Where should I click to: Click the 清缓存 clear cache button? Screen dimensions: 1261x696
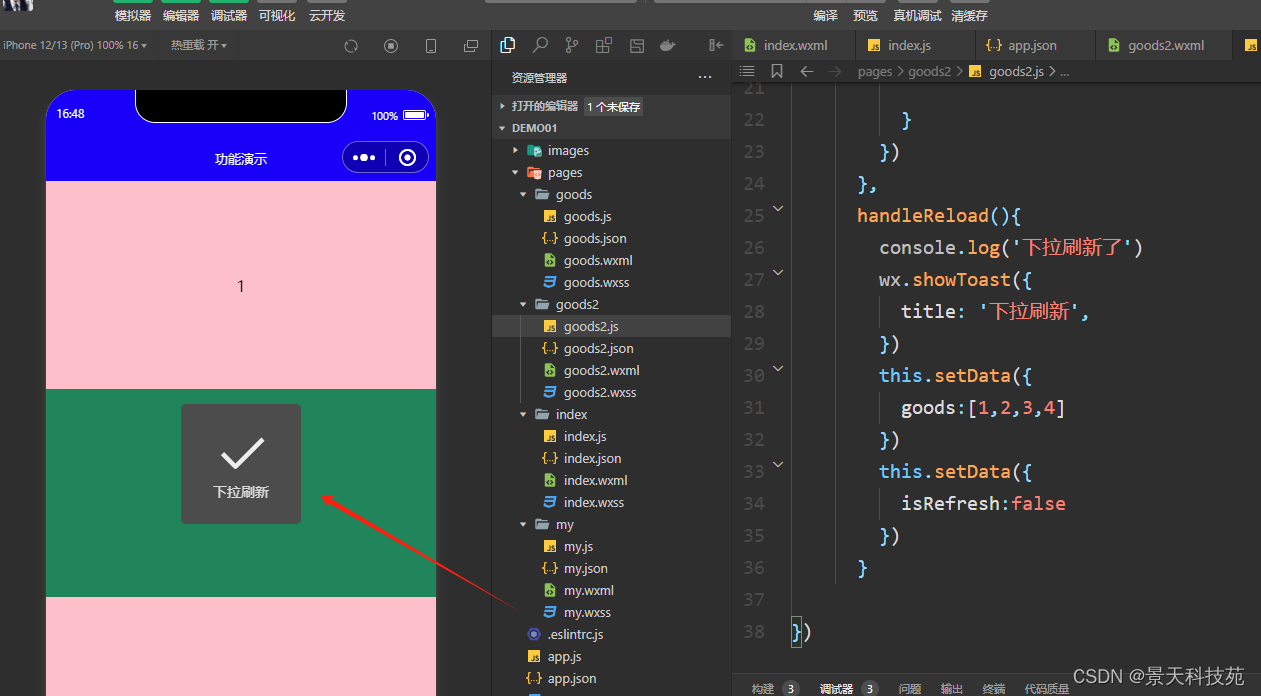point(969,15)
